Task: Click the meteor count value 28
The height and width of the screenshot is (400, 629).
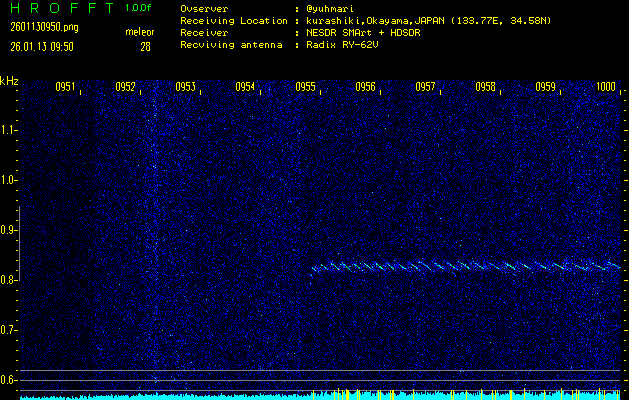Action: point(145,46)
